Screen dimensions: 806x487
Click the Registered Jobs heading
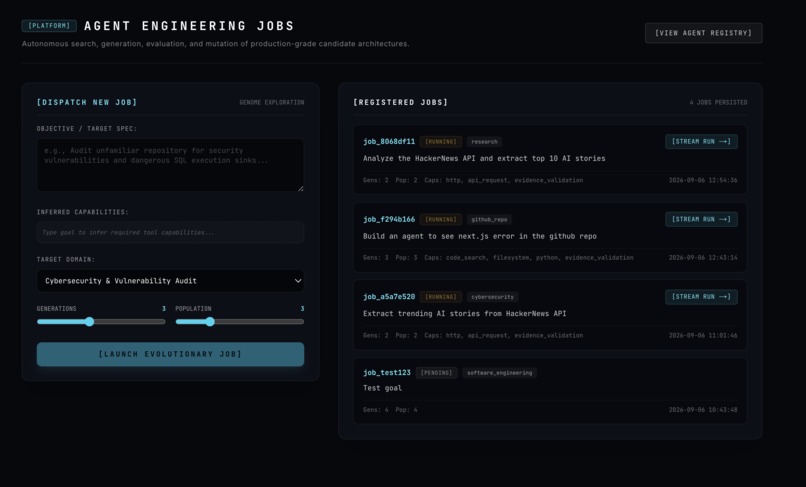(x=400, y=102)
